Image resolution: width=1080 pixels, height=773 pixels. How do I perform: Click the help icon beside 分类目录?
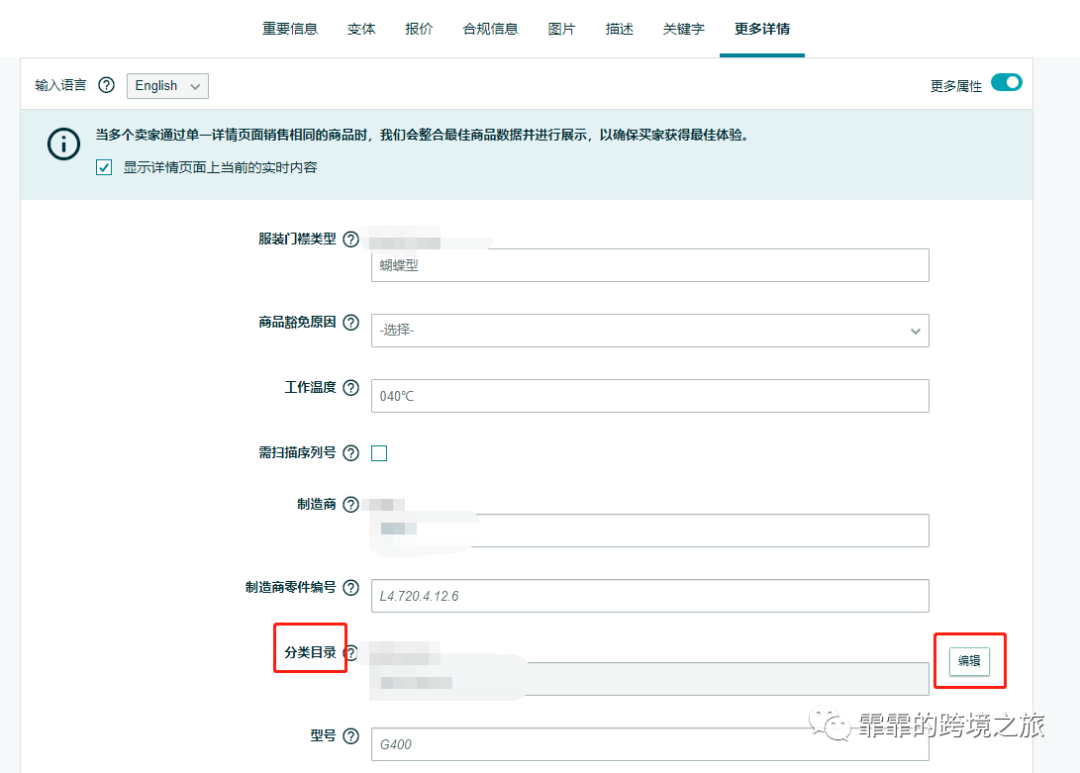tap(350, 653)
